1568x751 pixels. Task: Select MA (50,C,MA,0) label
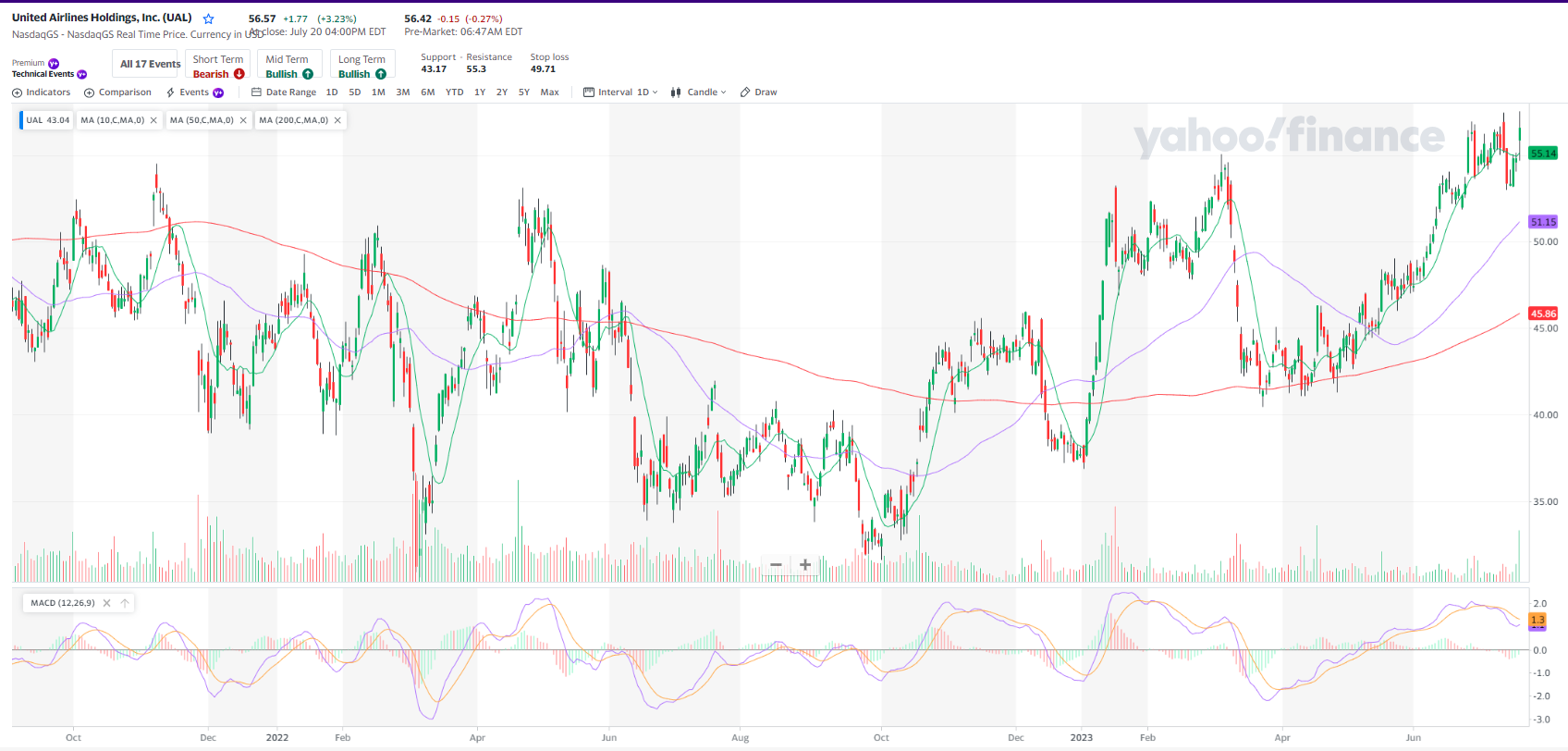pyautogui.click(x=202, y=120)
